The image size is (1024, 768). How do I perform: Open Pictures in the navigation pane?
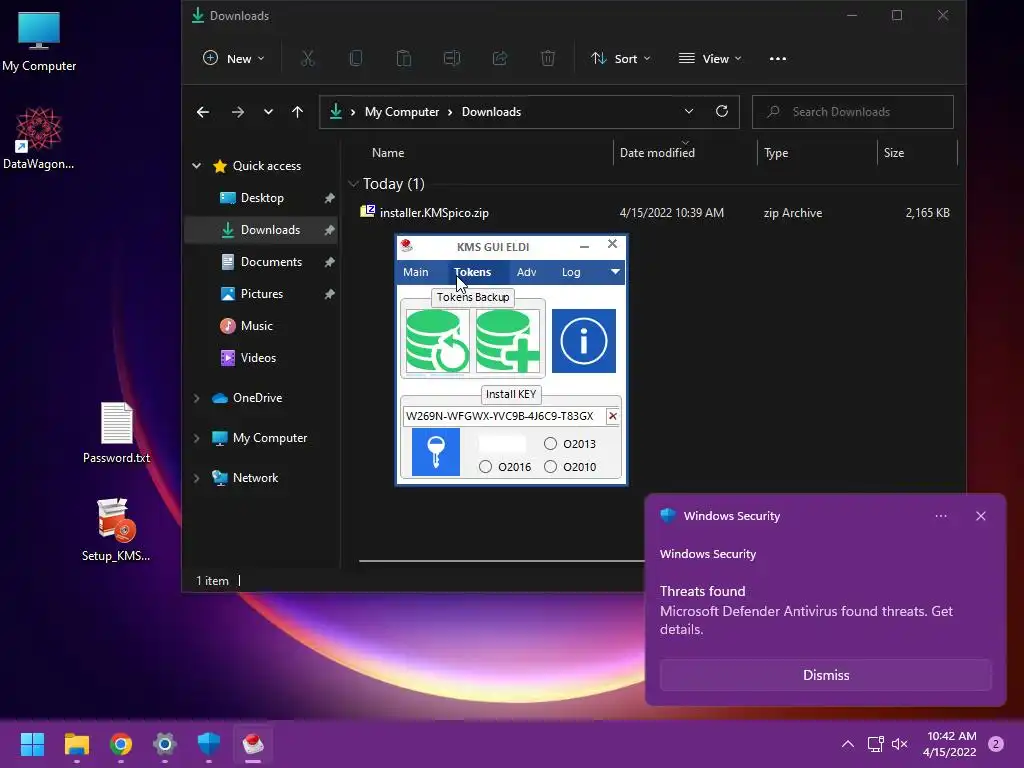coord(261,294)
